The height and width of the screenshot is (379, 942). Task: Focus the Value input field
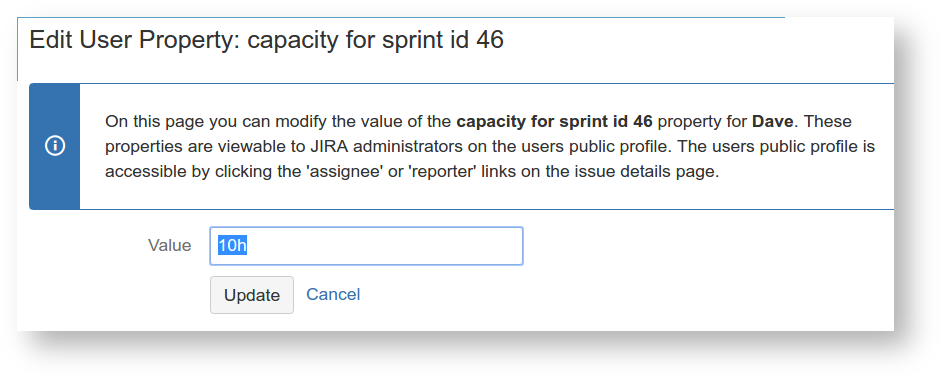[366, 246]
